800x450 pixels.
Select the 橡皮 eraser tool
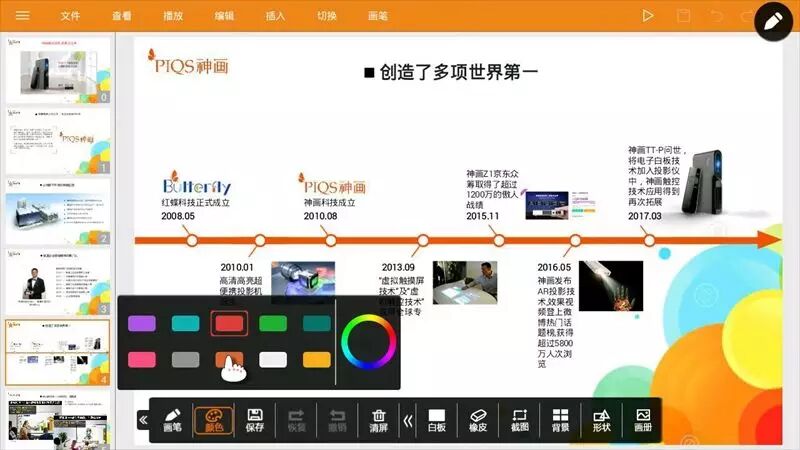(478, 420)
